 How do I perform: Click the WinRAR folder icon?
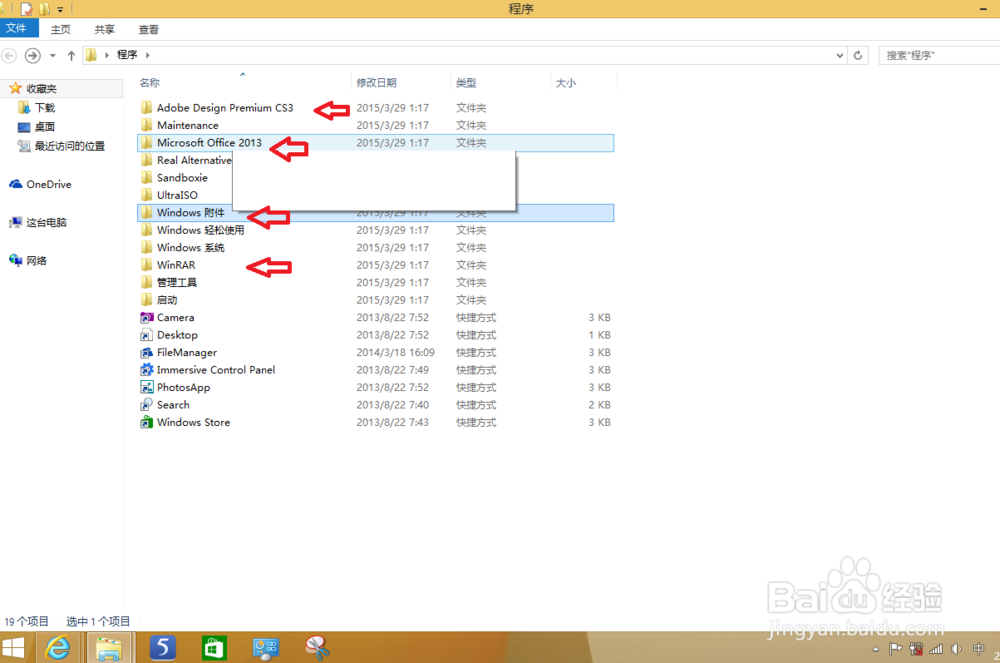tap(147, 265)
